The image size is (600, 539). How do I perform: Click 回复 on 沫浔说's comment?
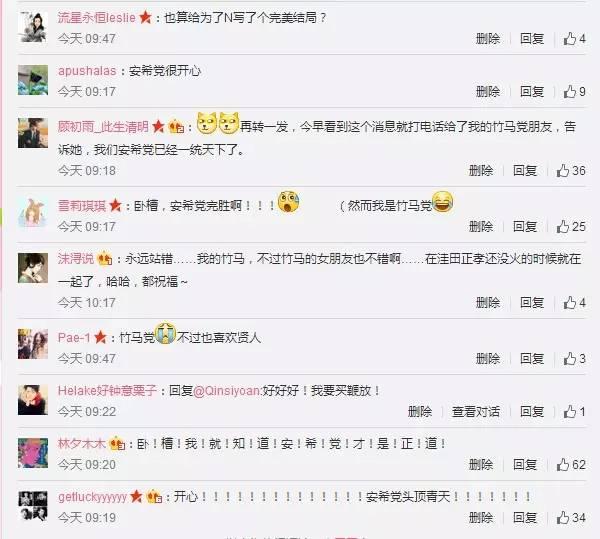[x=532, y=303]
